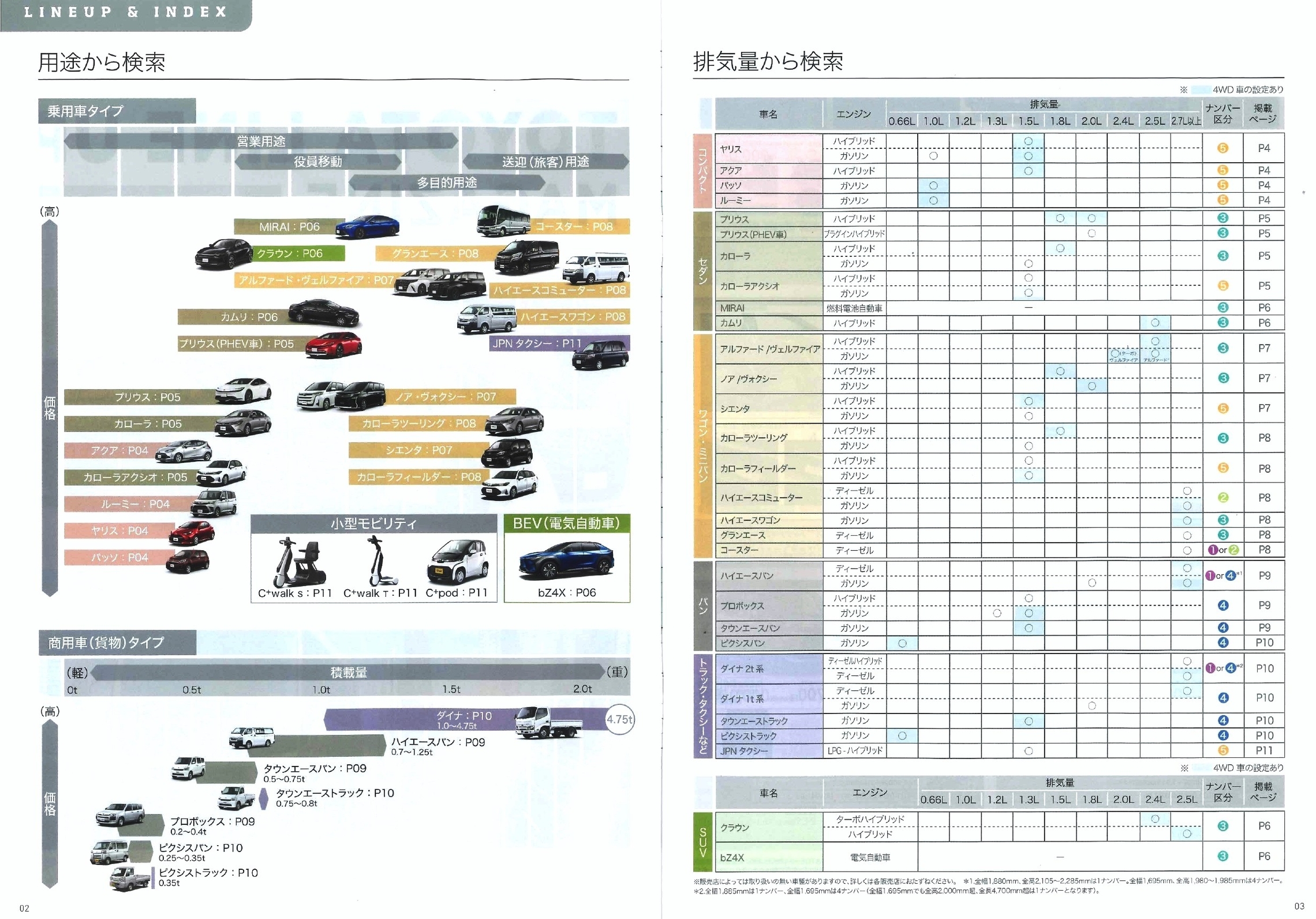This screenshot has width=1316, height=919.
Task: Select the ヤリス : P04 label
Action: (x=119, y=531)
